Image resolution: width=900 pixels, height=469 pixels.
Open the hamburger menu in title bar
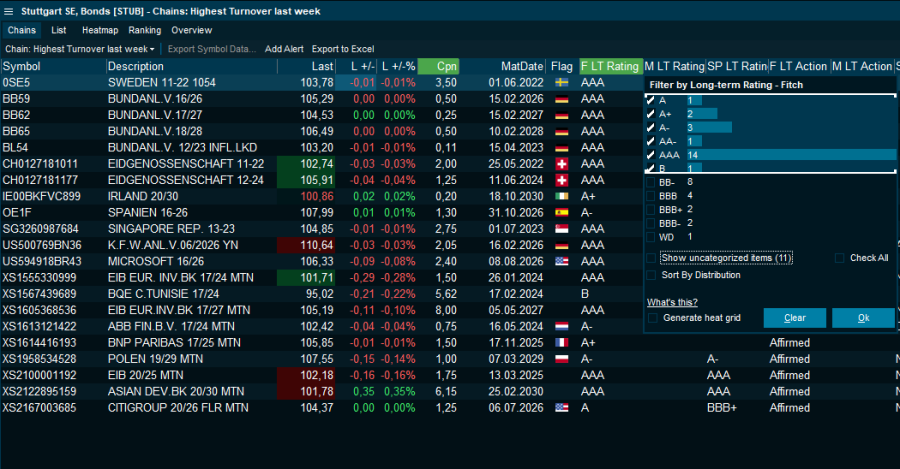tap(8, 10)
